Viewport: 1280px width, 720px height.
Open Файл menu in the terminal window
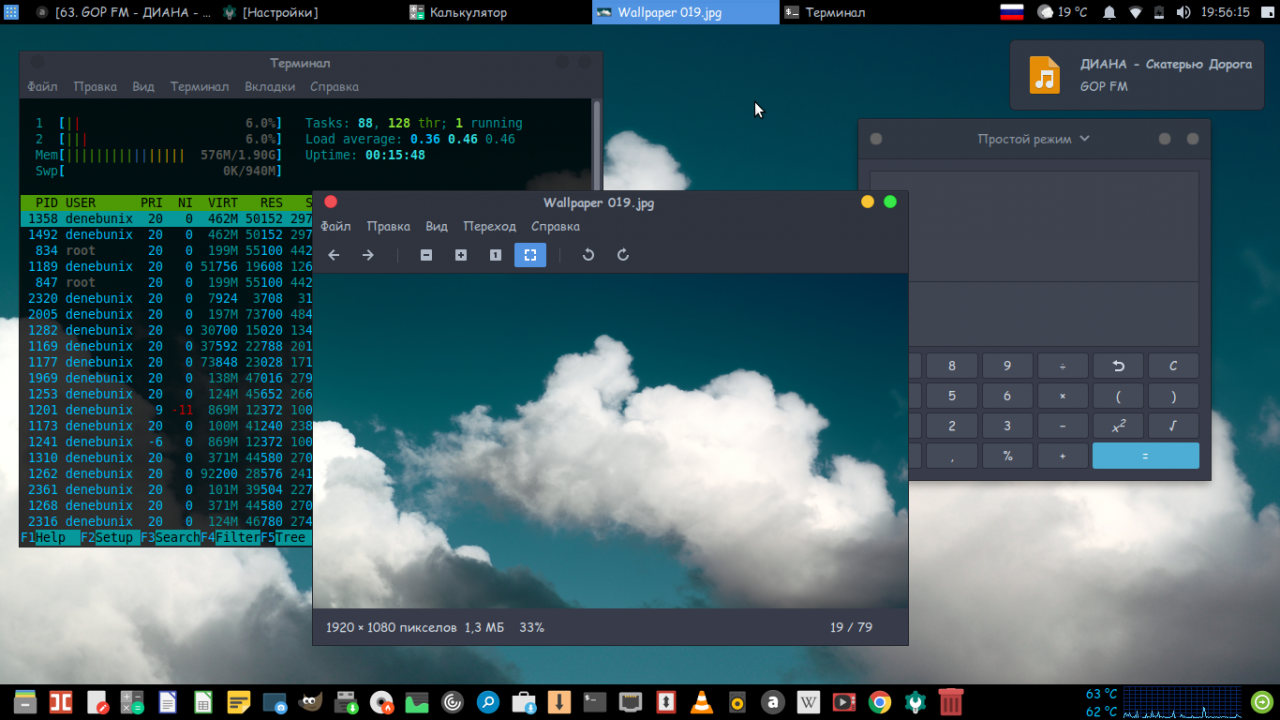tap(43, 87)
